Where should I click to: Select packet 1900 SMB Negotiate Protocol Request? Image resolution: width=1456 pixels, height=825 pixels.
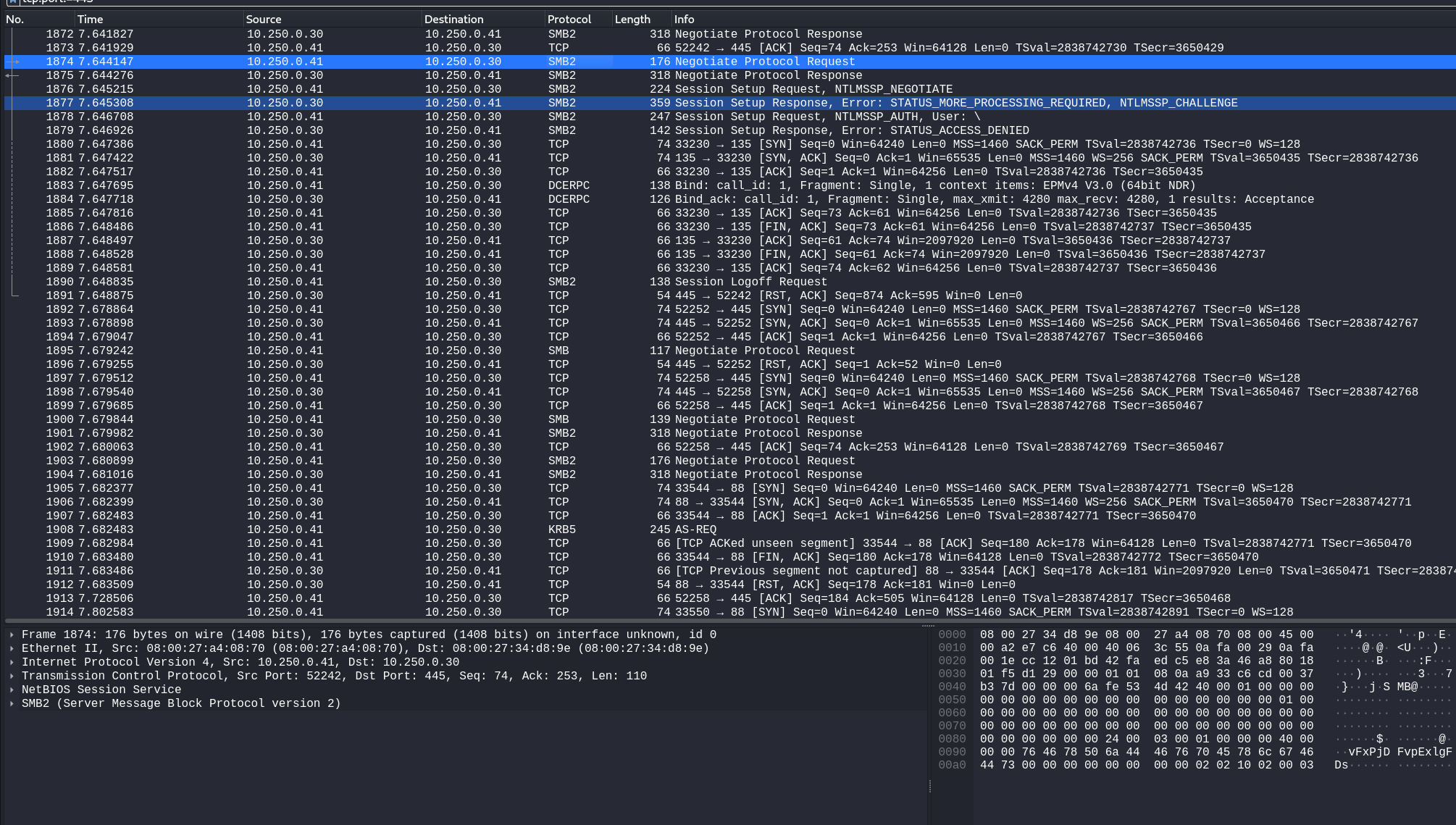click(729, 419)
